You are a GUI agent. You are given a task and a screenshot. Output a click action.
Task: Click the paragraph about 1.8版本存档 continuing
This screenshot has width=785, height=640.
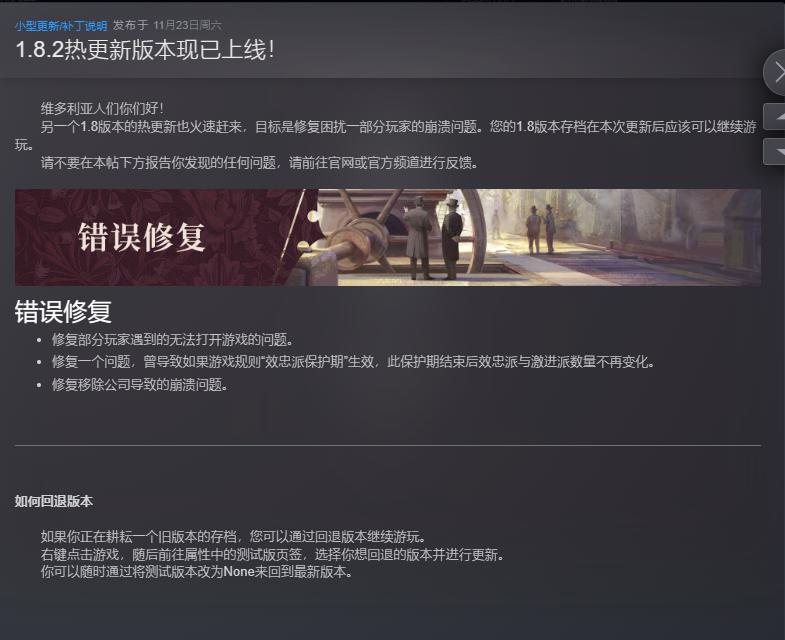[385, 136]
